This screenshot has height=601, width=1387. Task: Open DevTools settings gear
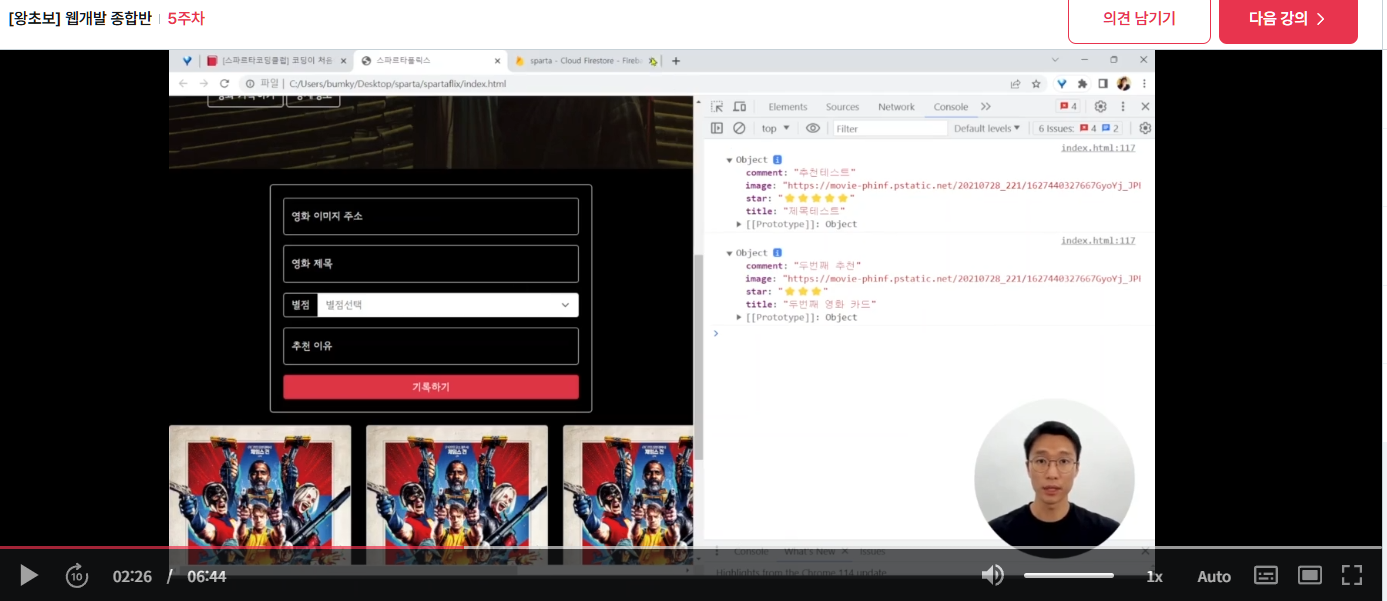coord(1100,107)
